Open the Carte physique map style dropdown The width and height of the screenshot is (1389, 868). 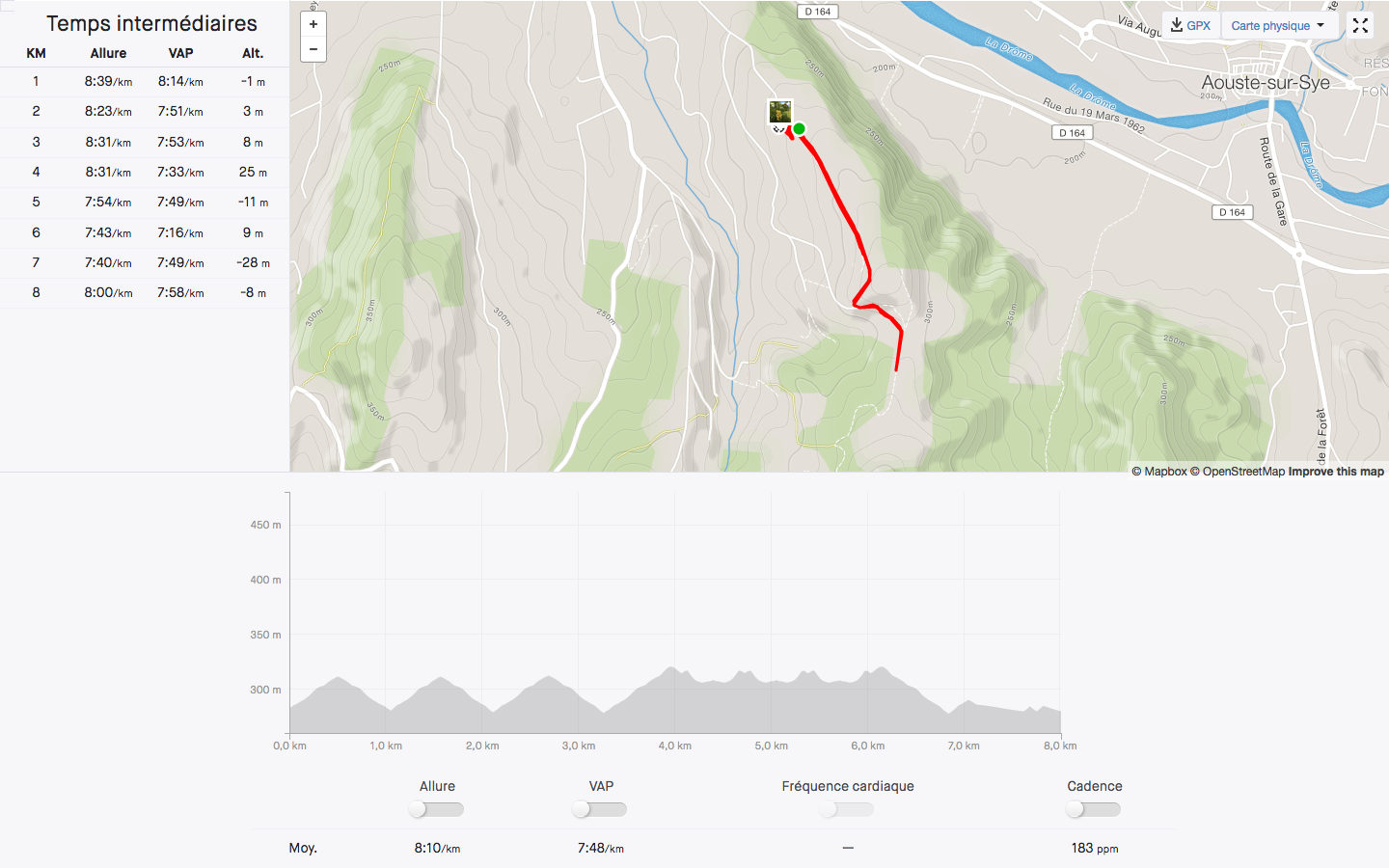[x=1279, y=26]
